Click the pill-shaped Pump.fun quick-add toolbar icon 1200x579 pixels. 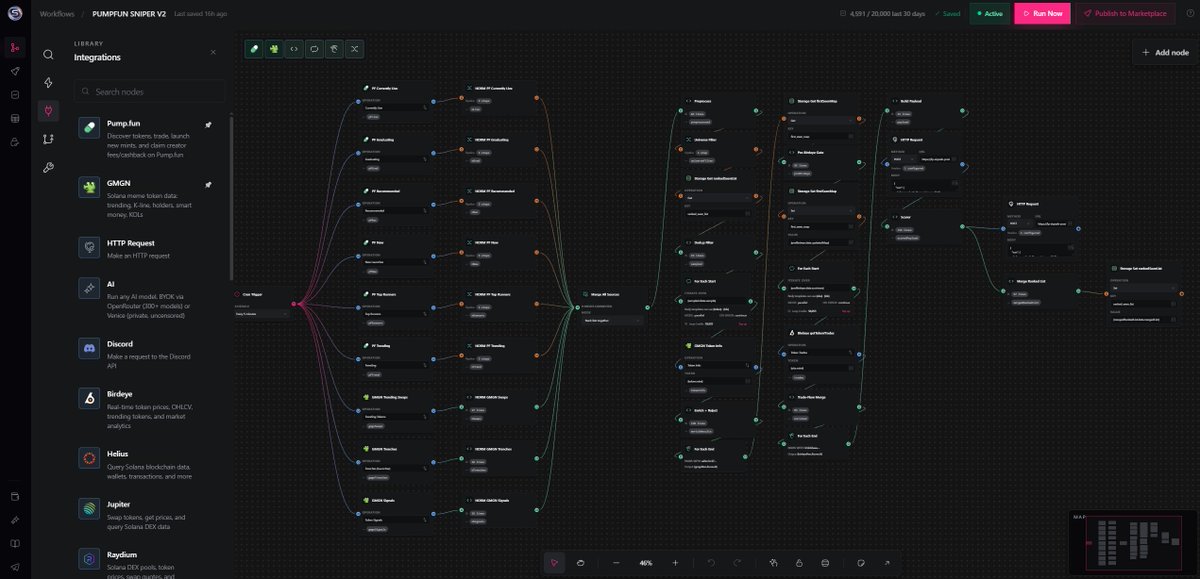point(254,48)
